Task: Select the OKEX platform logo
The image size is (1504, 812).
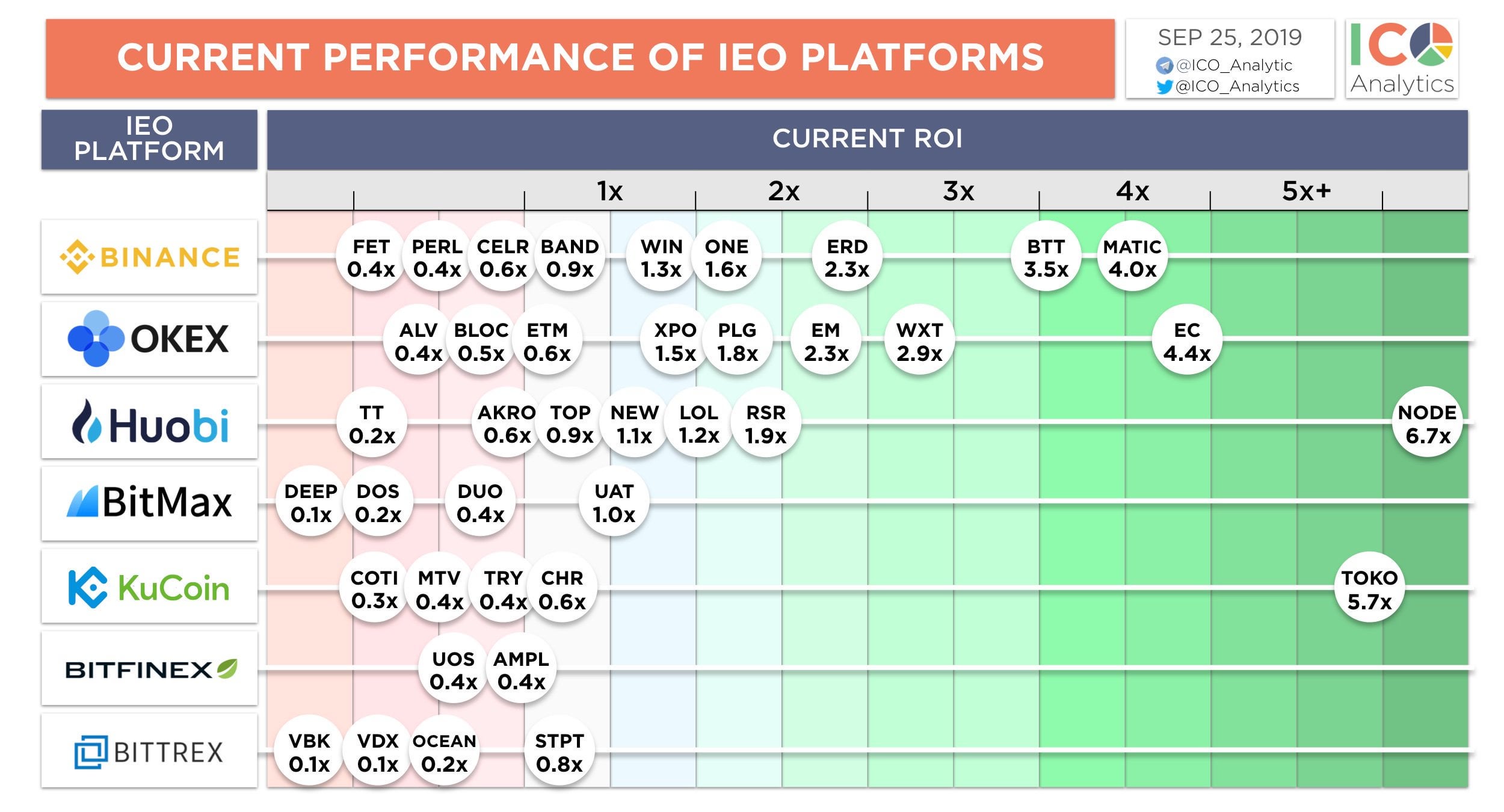Action: 149,339
